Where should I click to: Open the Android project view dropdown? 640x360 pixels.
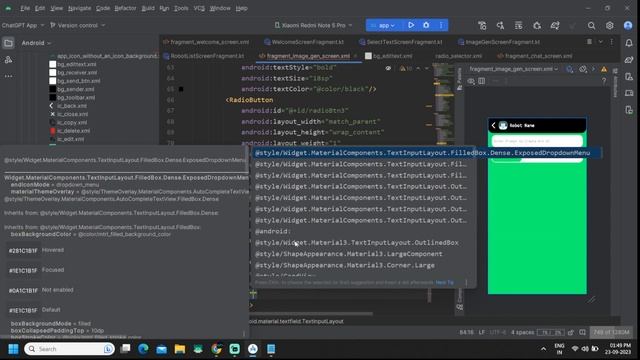(x=36, y=43)
